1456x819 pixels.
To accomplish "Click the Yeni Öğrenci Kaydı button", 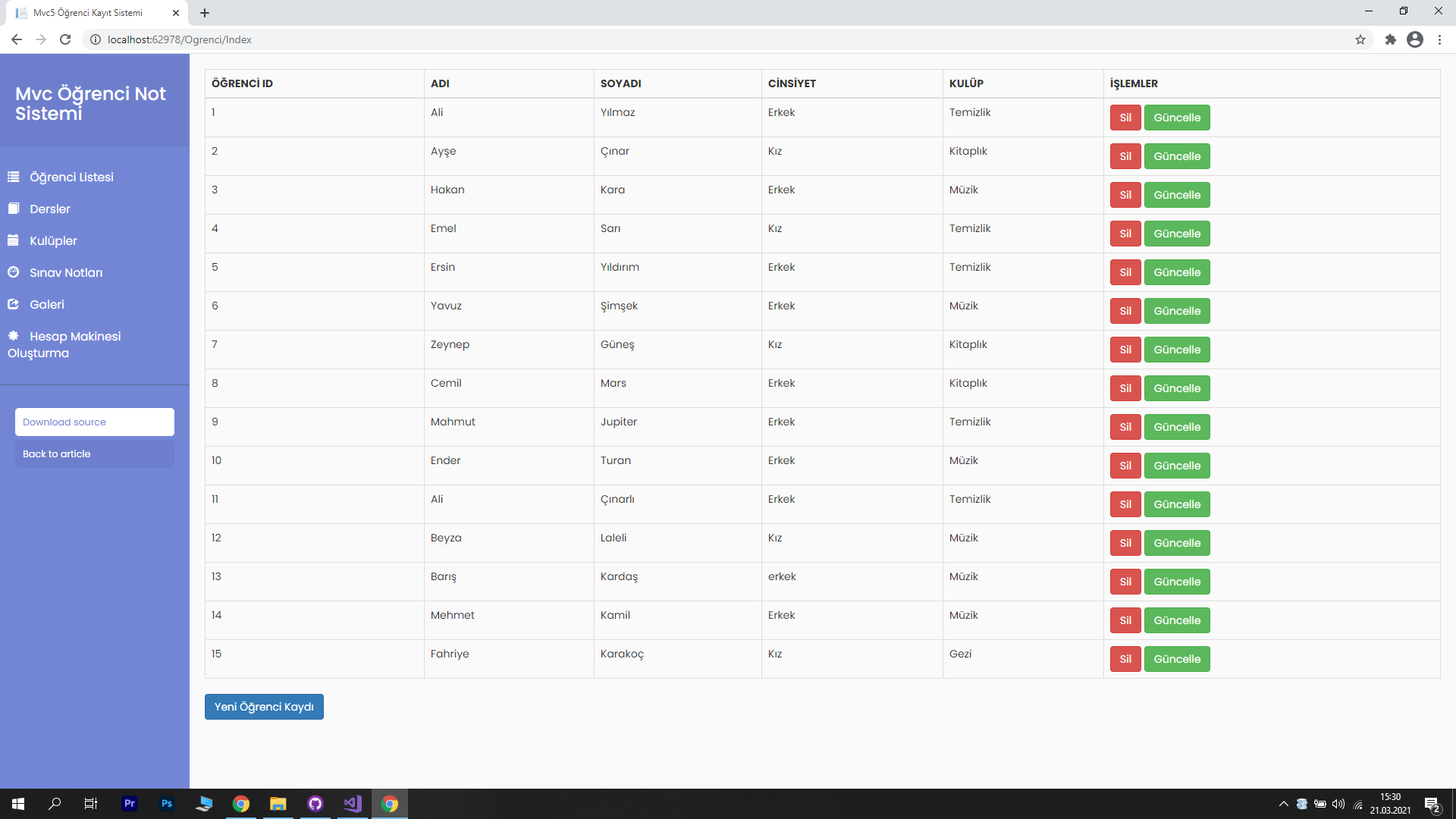I will [264, 707].
